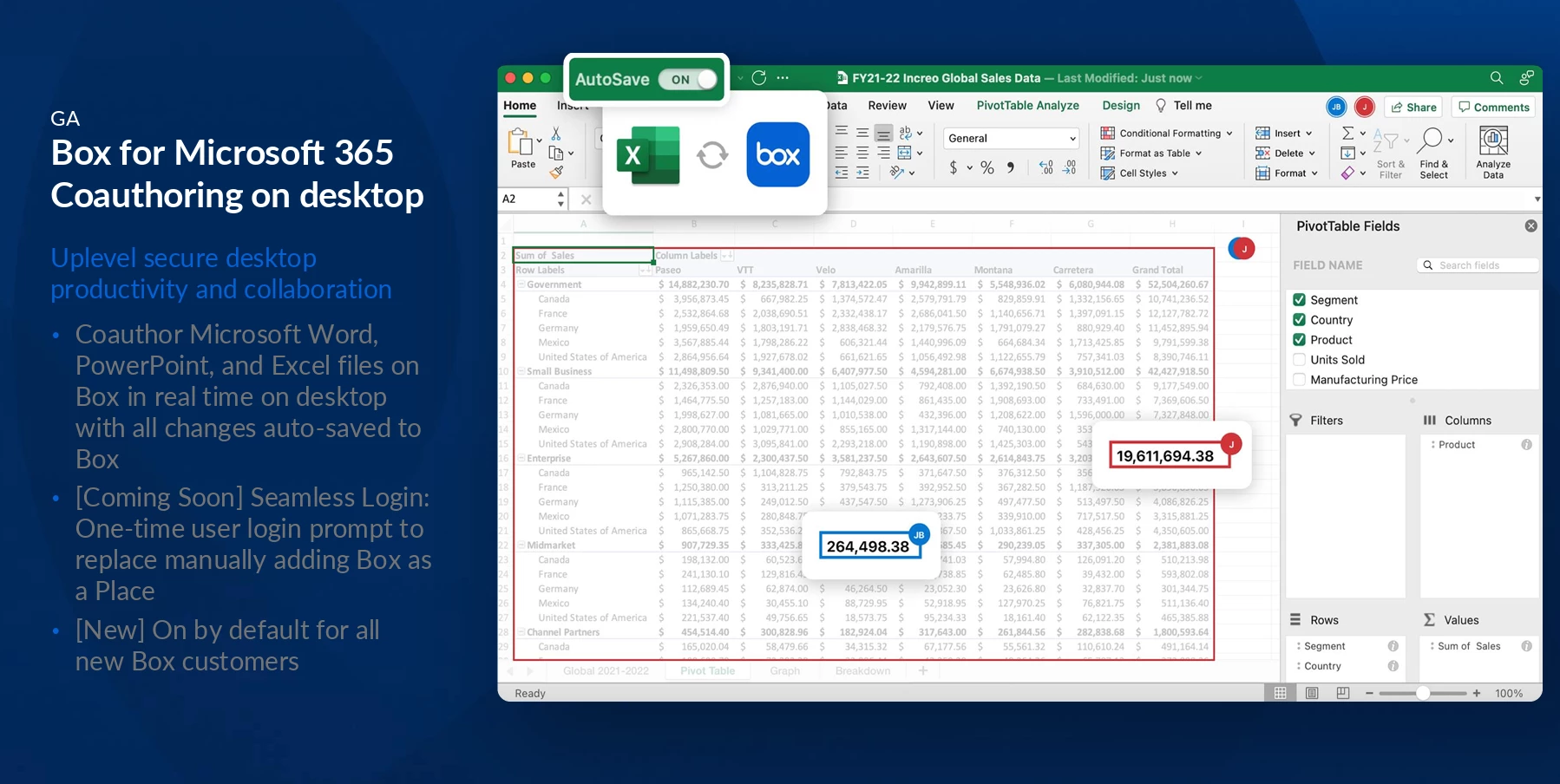The width and height of the screenshot is (1560, 784).
Task: Open the PivotTable Analyze tab
Action: tap(1027, 106)
